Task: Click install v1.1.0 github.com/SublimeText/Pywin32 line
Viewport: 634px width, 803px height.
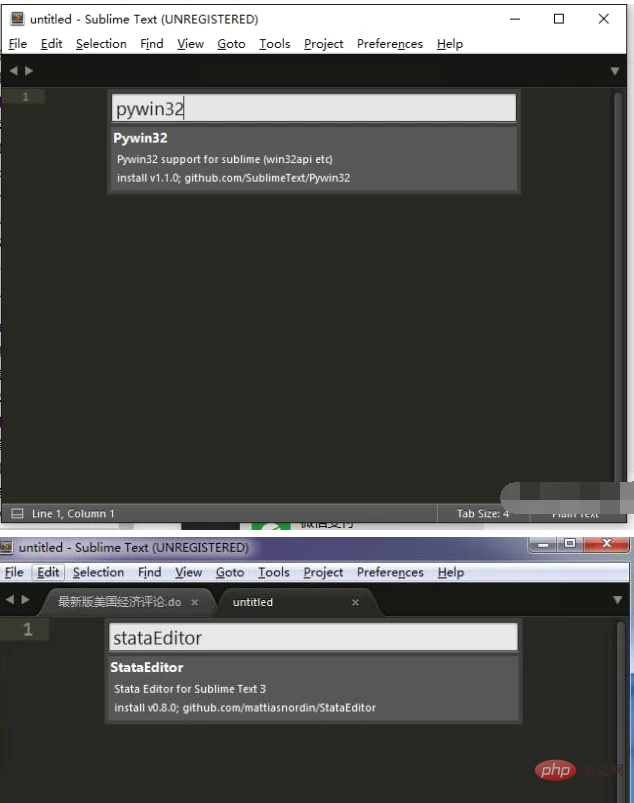Action: click(x=233, y=178)
